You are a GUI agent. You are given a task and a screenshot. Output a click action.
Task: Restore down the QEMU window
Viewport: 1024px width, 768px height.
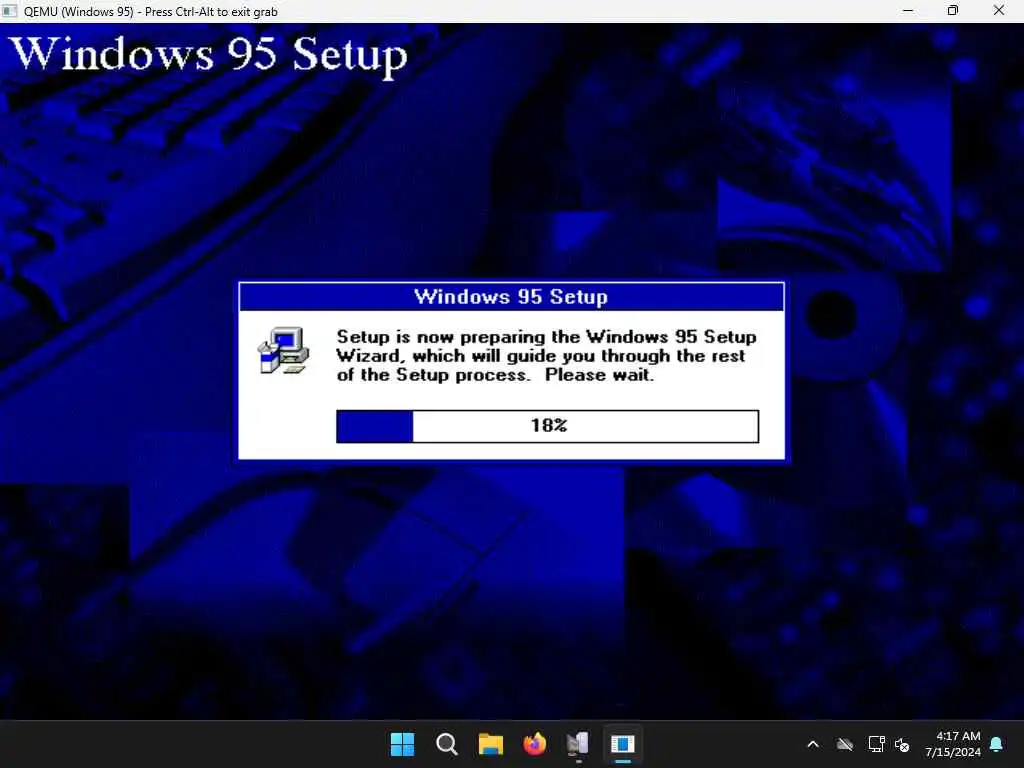pos(953,11)
